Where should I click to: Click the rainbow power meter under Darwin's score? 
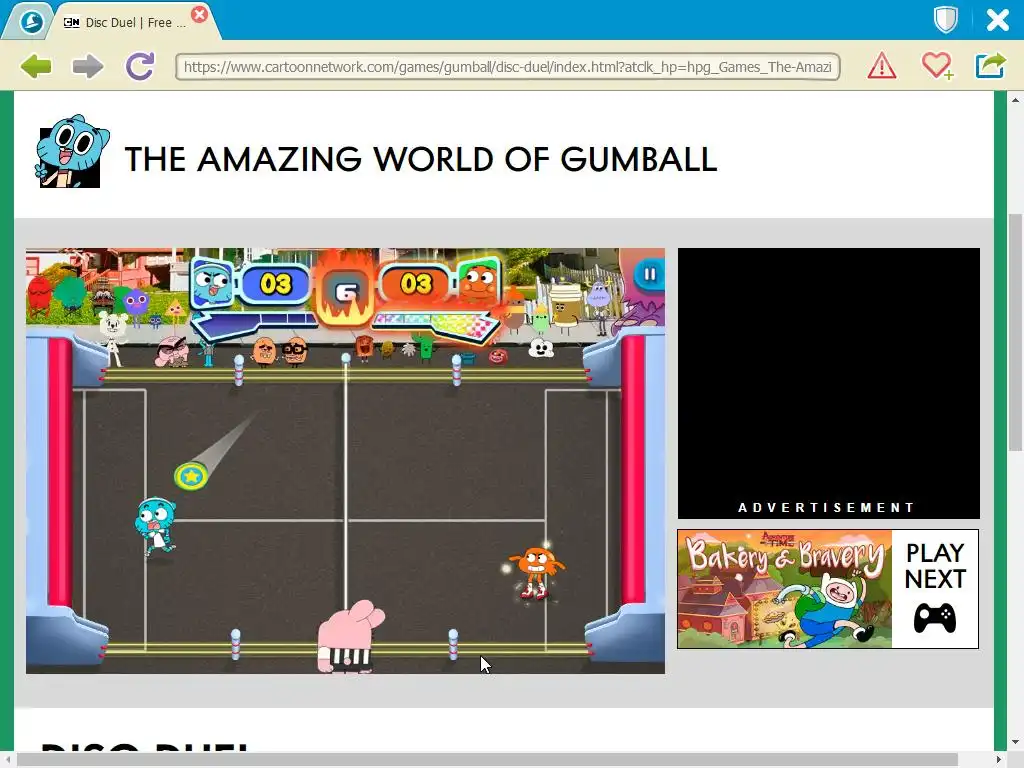pos(434,325)
